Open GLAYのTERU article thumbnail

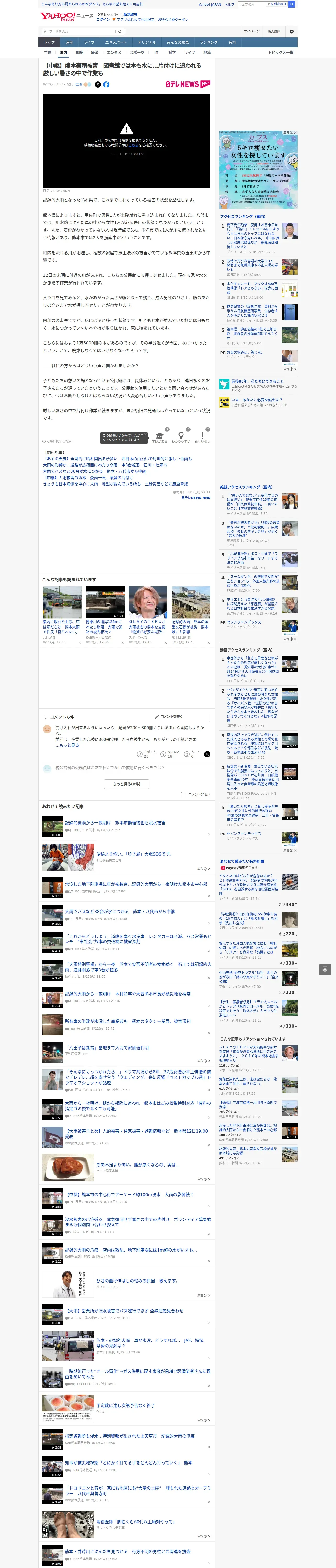click(148, 602)
